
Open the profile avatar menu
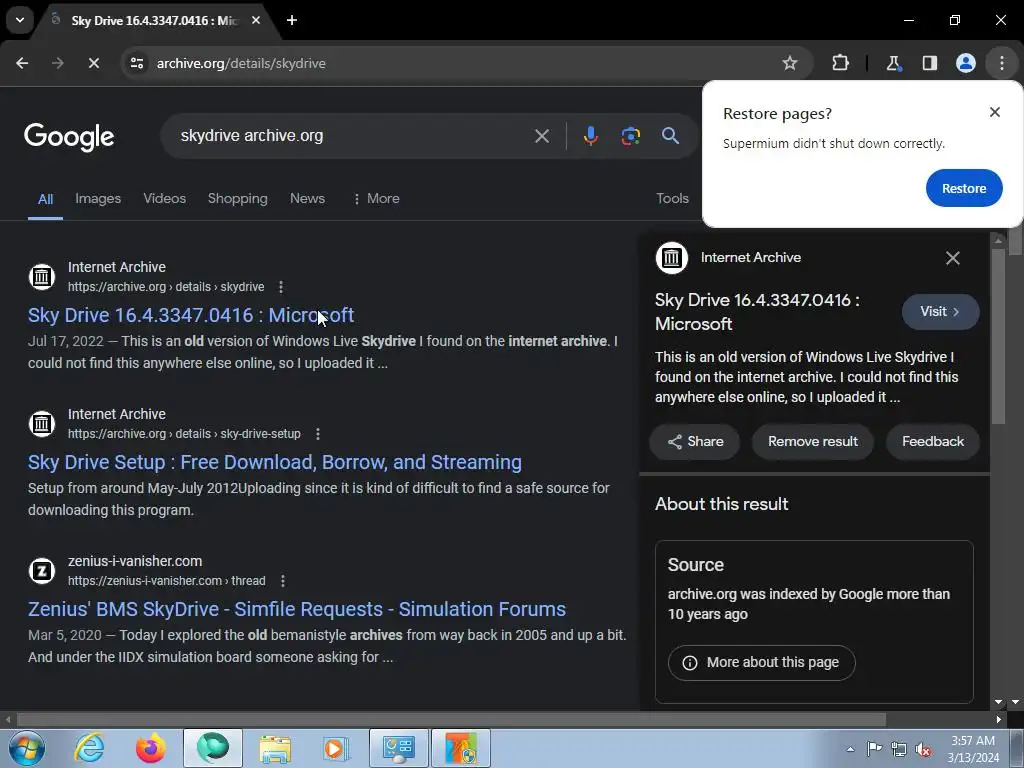[966, 63]
